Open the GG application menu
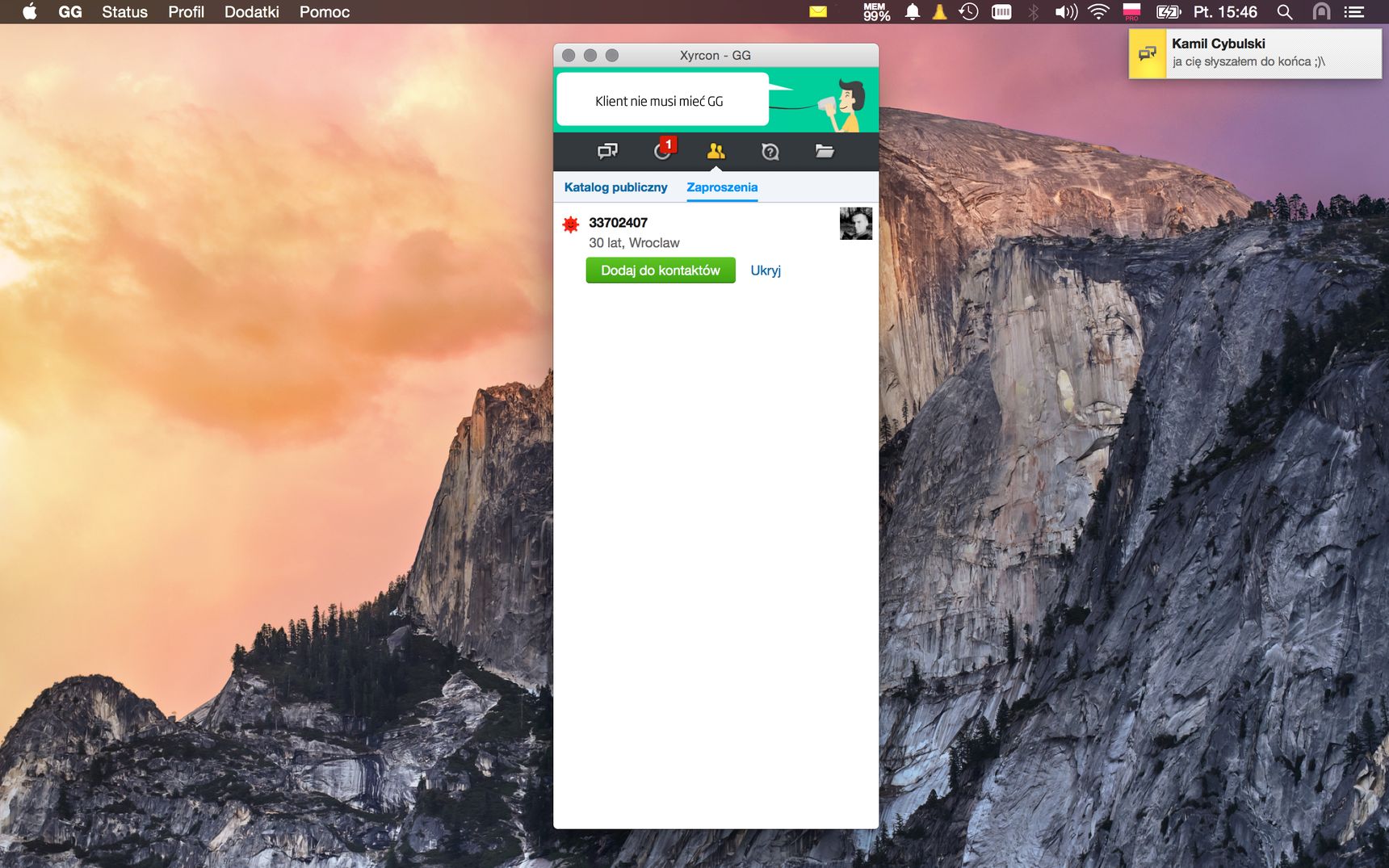 (x=70, y=12)
